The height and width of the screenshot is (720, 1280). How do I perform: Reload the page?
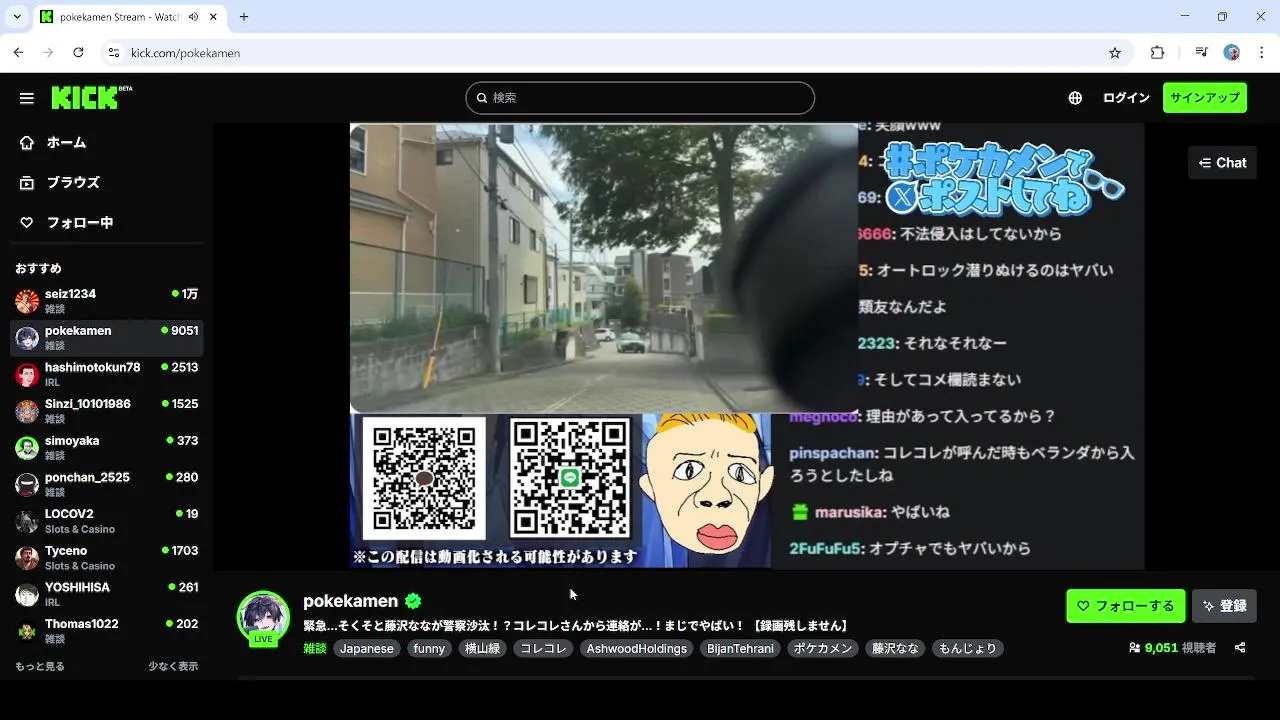78,53
